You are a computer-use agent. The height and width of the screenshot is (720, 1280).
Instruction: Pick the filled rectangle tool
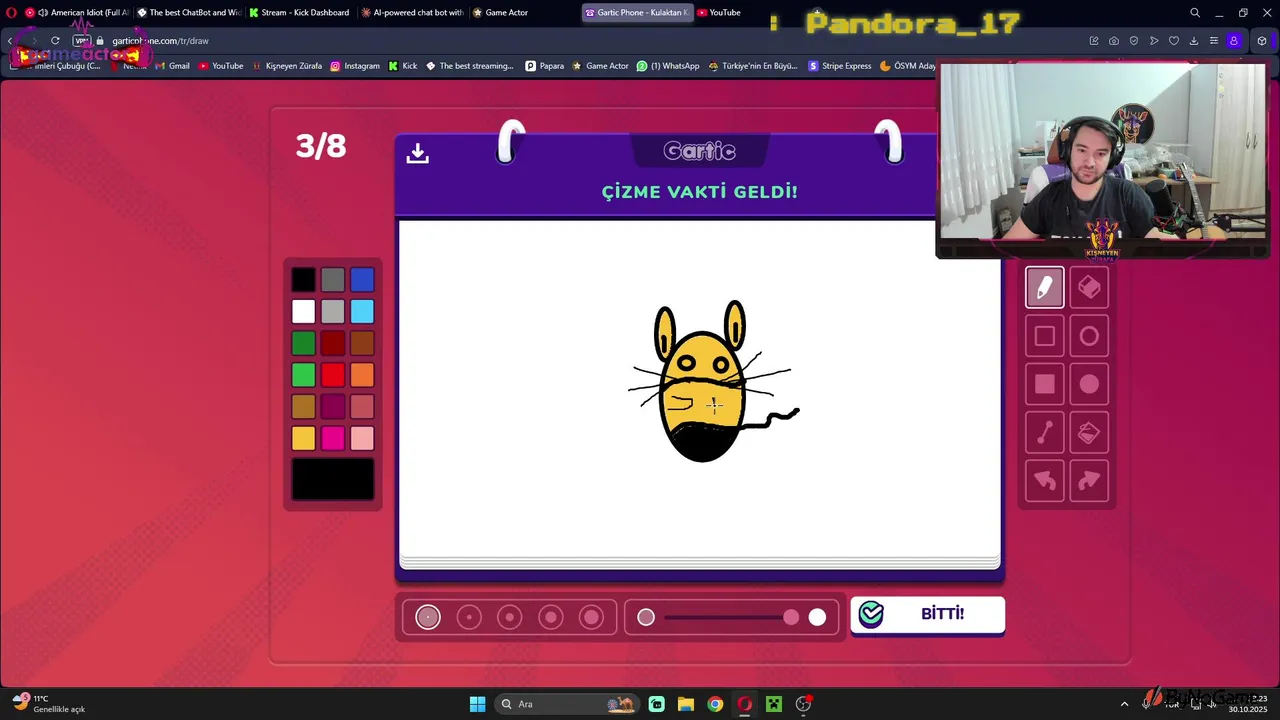coord(1044,384)
